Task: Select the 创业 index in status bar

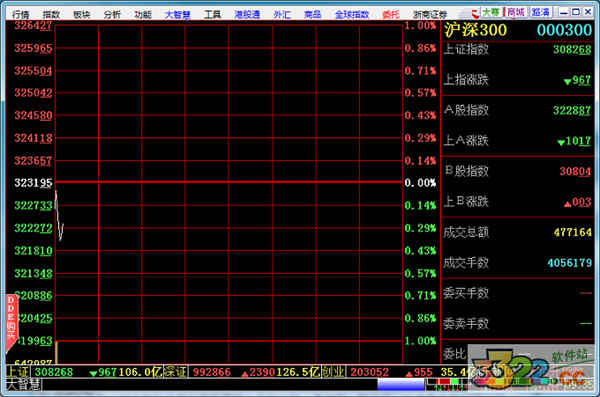Action: [334, 372]
